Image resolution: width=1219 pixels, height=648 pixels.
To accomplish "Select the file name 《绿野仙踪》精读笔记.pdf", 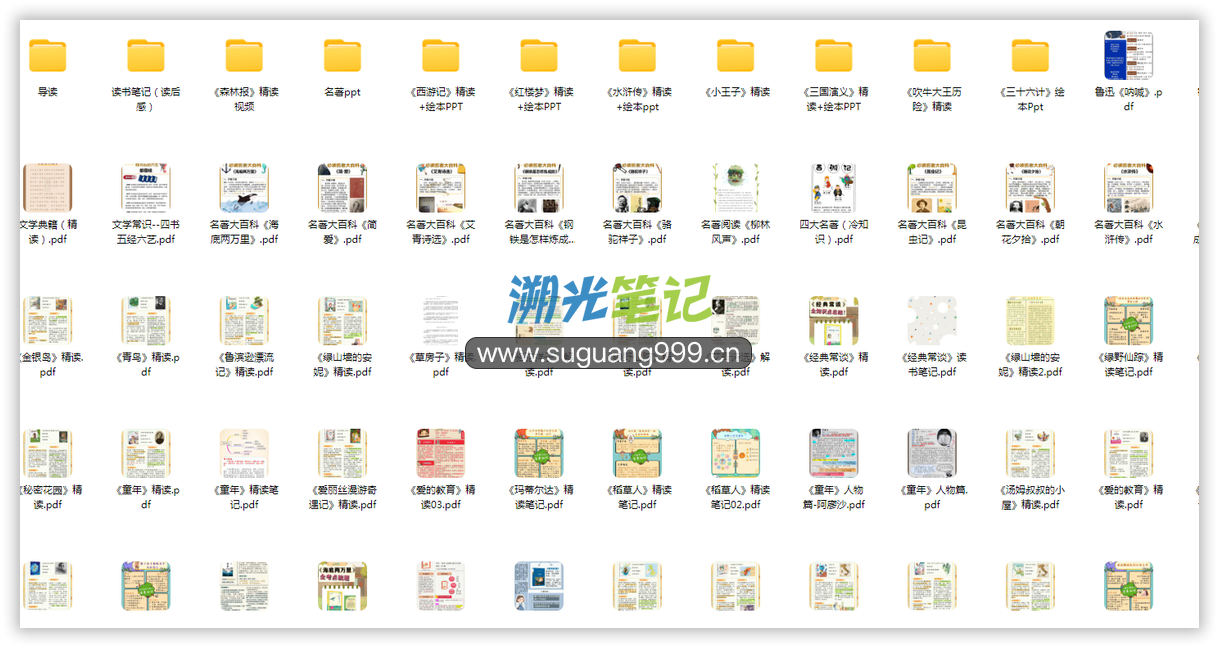I will 1128,364.
